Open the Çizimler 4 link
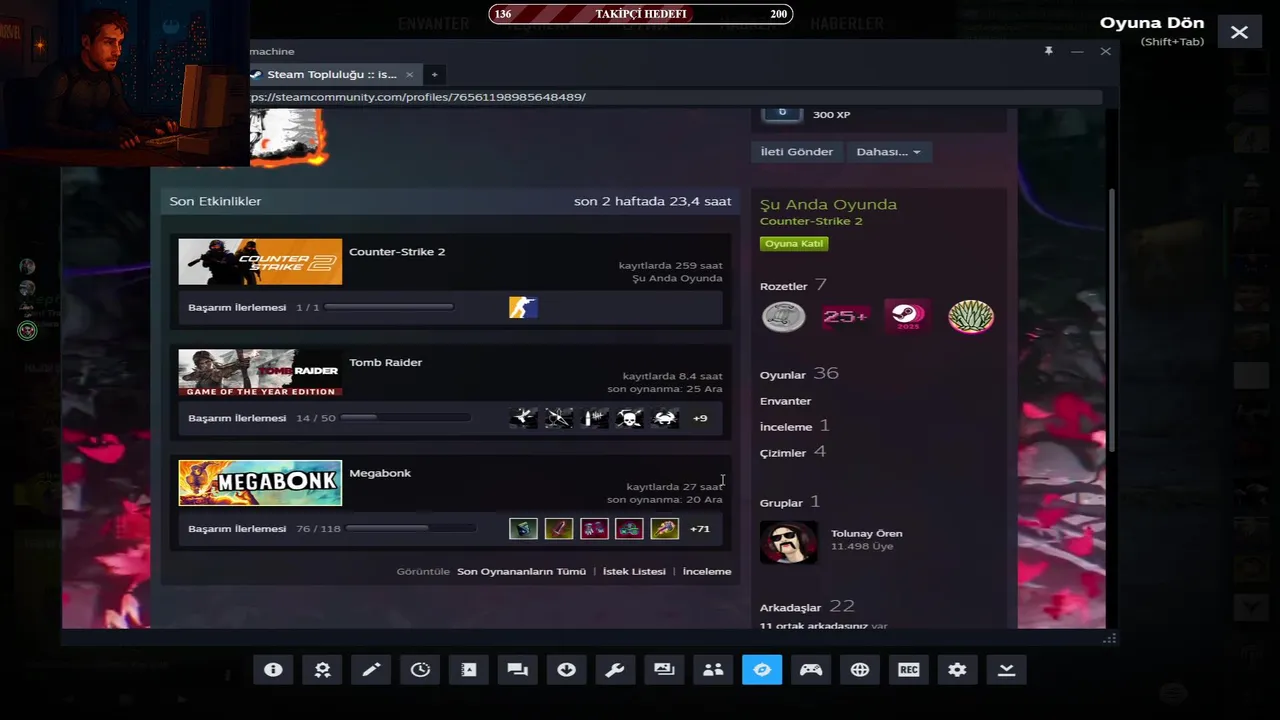 tap(793, 452)
